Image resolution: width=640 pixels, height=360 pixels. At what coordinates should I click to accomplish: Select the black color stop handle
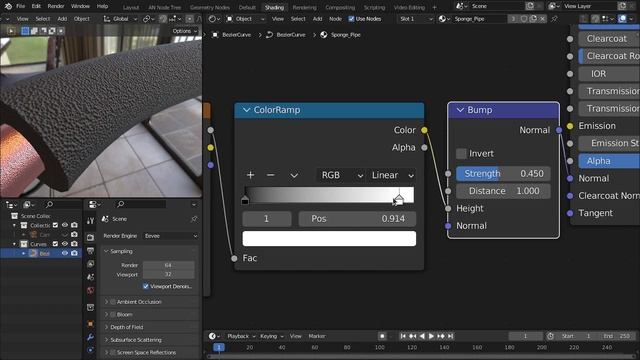[245, 200]
